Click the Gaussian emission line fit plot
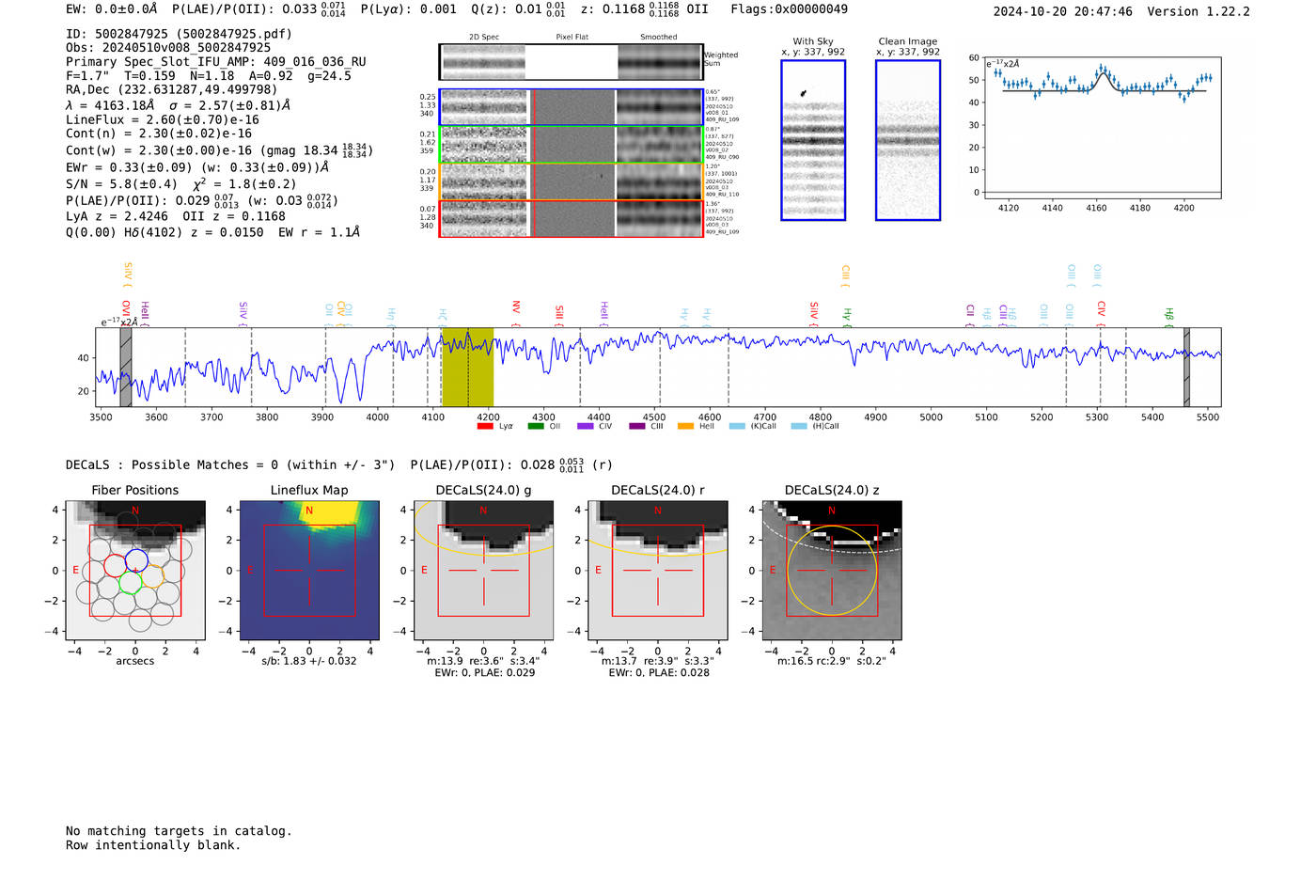The height and width of the screenshot is (896, 1316). click(1102, 127)
